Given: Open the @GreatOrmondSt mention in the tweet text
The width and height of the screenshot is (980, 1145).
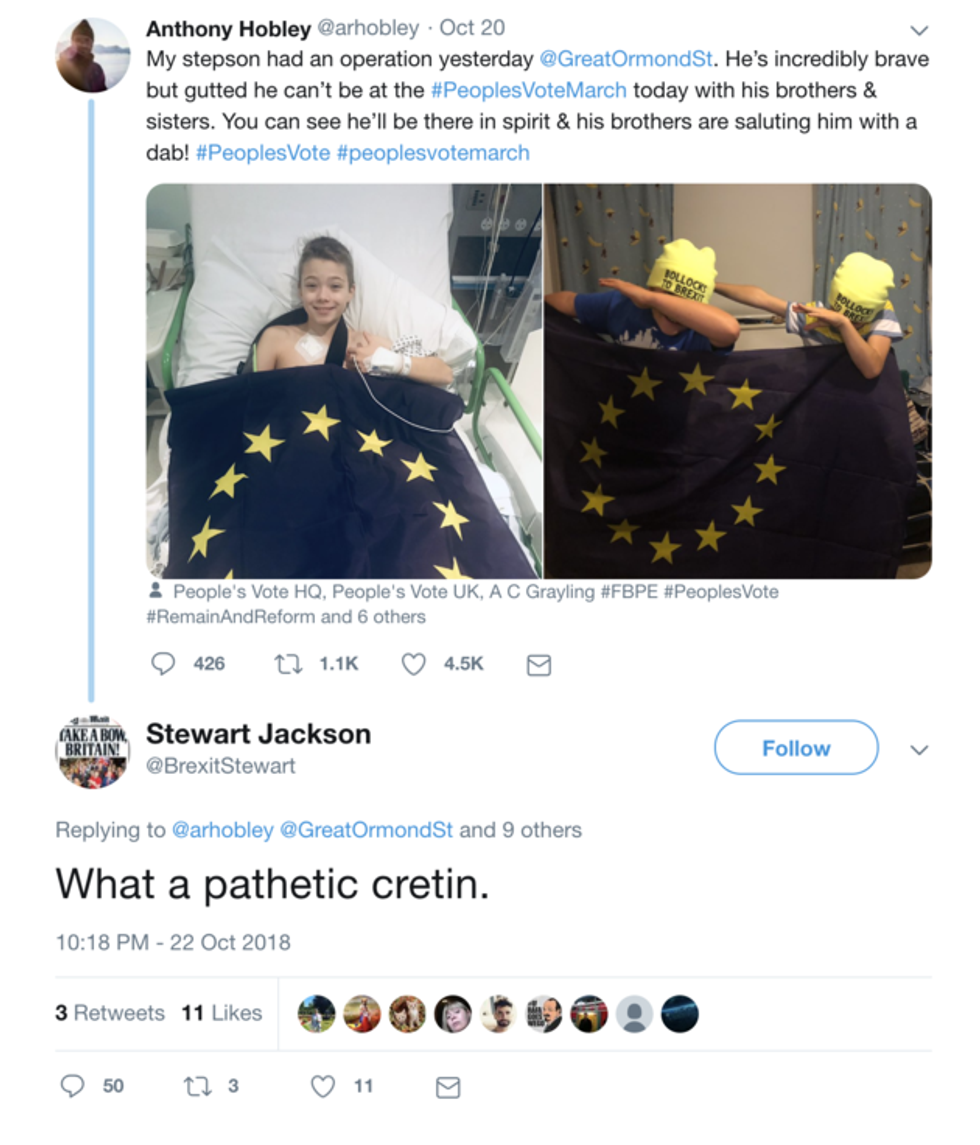Looking at the screenshot, I should tap(626, 59).
